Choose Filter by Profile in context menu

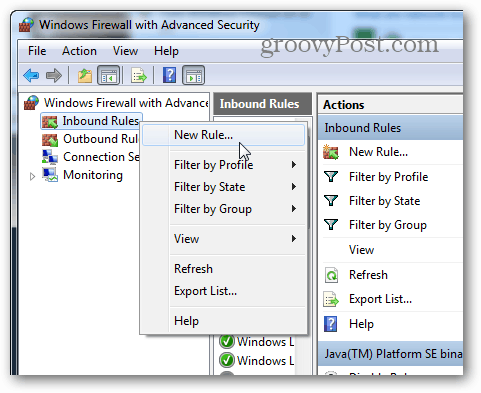pyautogui.click(x=223, y=165)
